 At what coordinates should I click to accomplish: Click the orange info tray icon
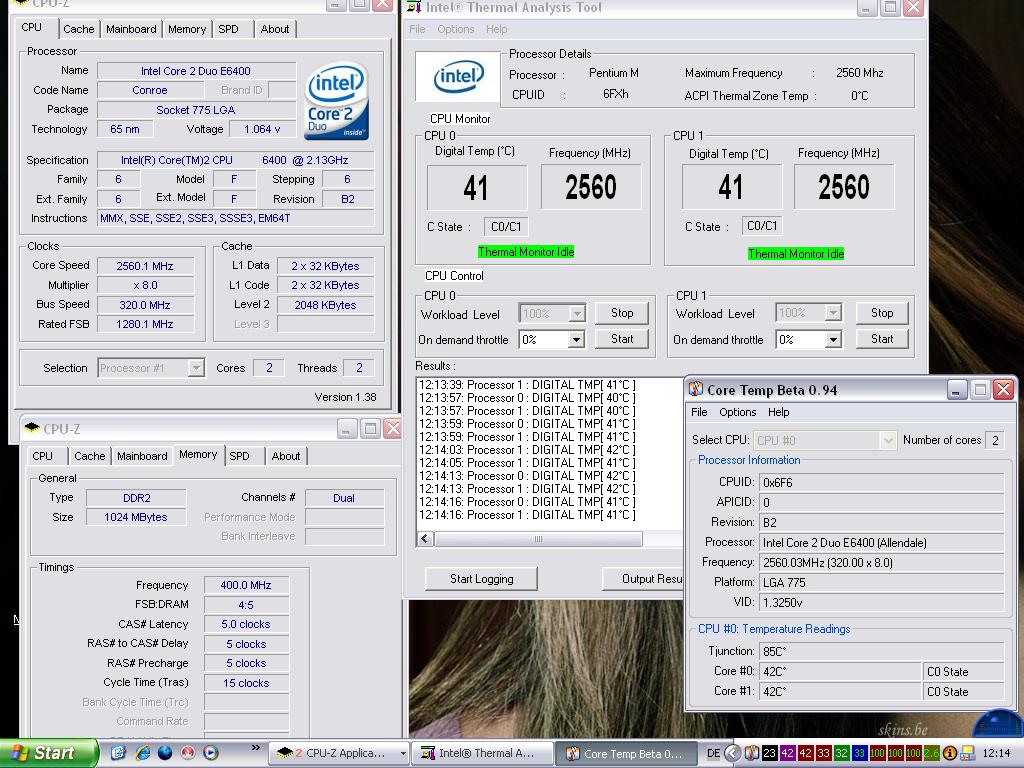(950, 753)
